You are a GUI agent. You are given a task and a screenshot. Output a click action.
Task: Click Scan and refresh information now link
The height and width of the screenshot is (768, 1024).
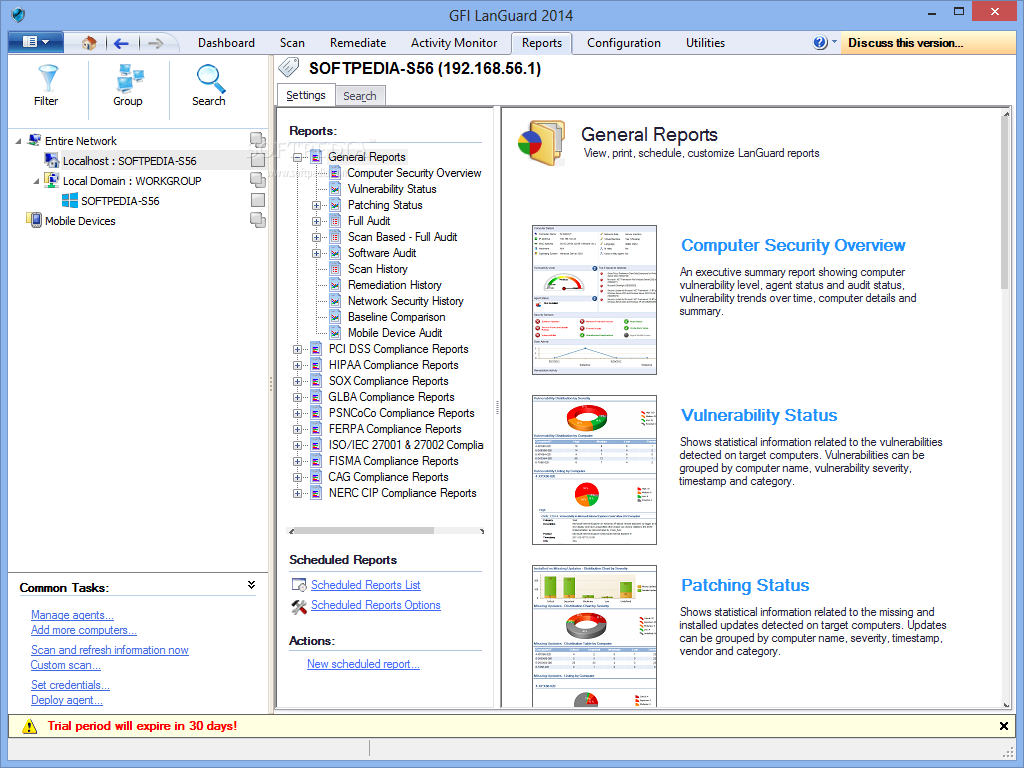point(110,650)
